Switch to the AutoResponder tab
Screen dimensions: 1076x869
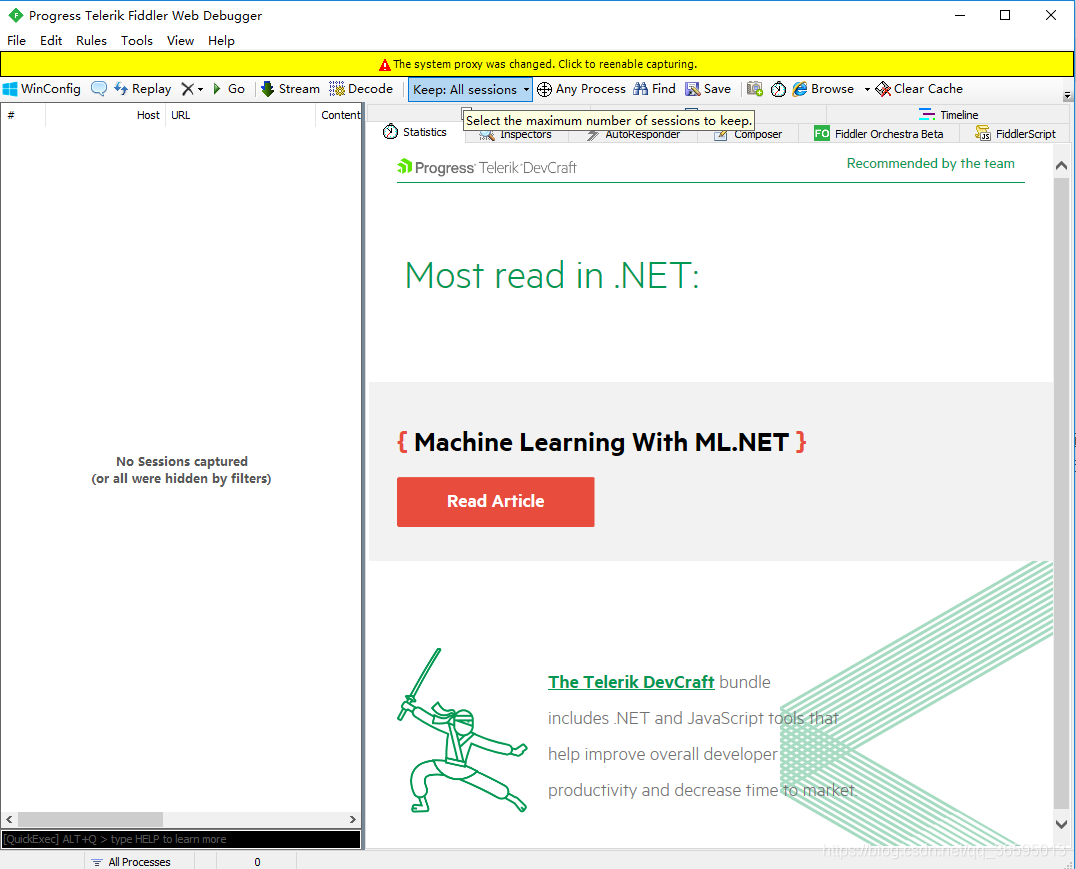[633, 134]
